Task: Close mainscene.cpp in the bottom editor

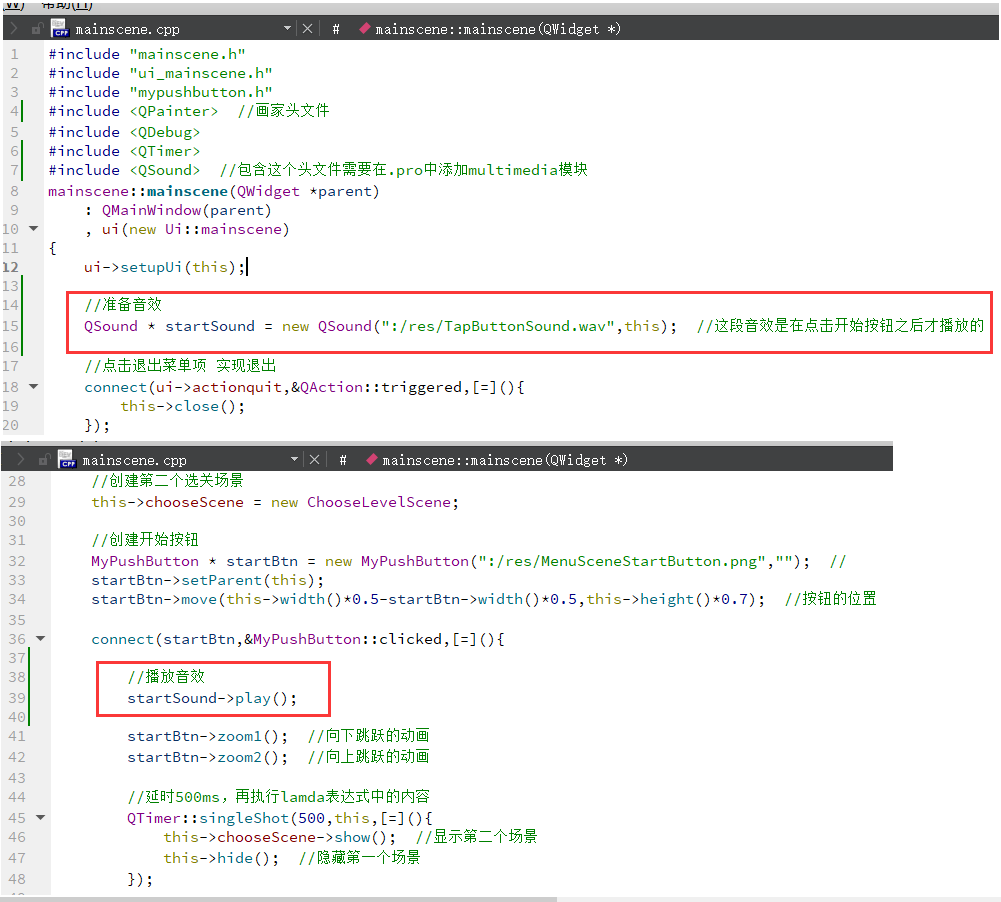Action: (x=315, y=460)
